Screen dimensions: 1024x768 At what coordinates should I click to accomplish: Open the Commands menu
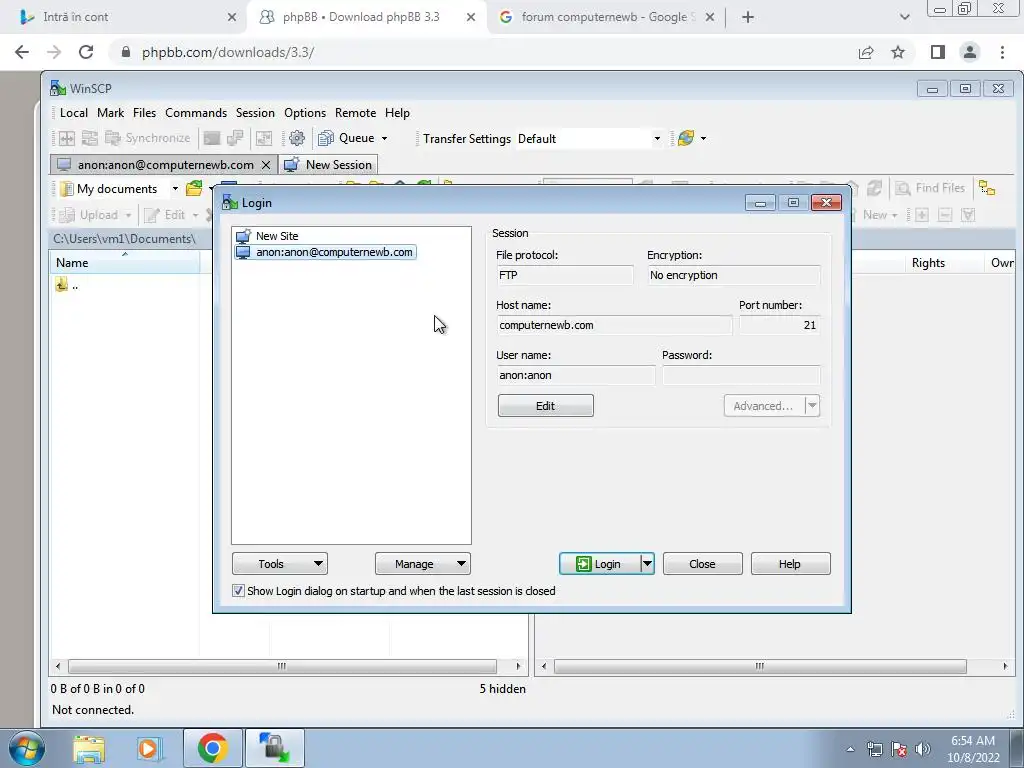pos(196,113)
